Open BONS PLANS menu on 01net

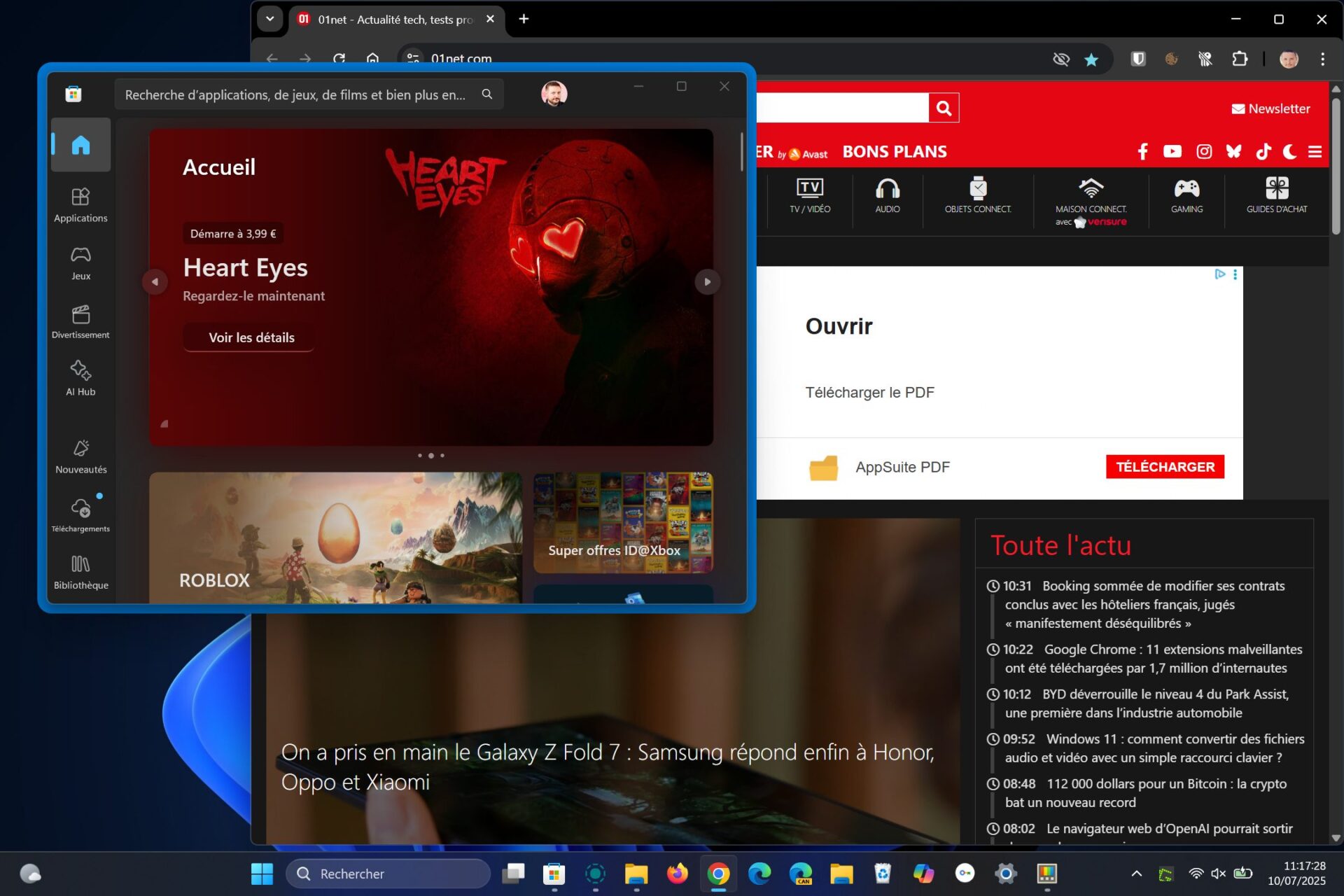pyautogui.click(x=894, y=152)
